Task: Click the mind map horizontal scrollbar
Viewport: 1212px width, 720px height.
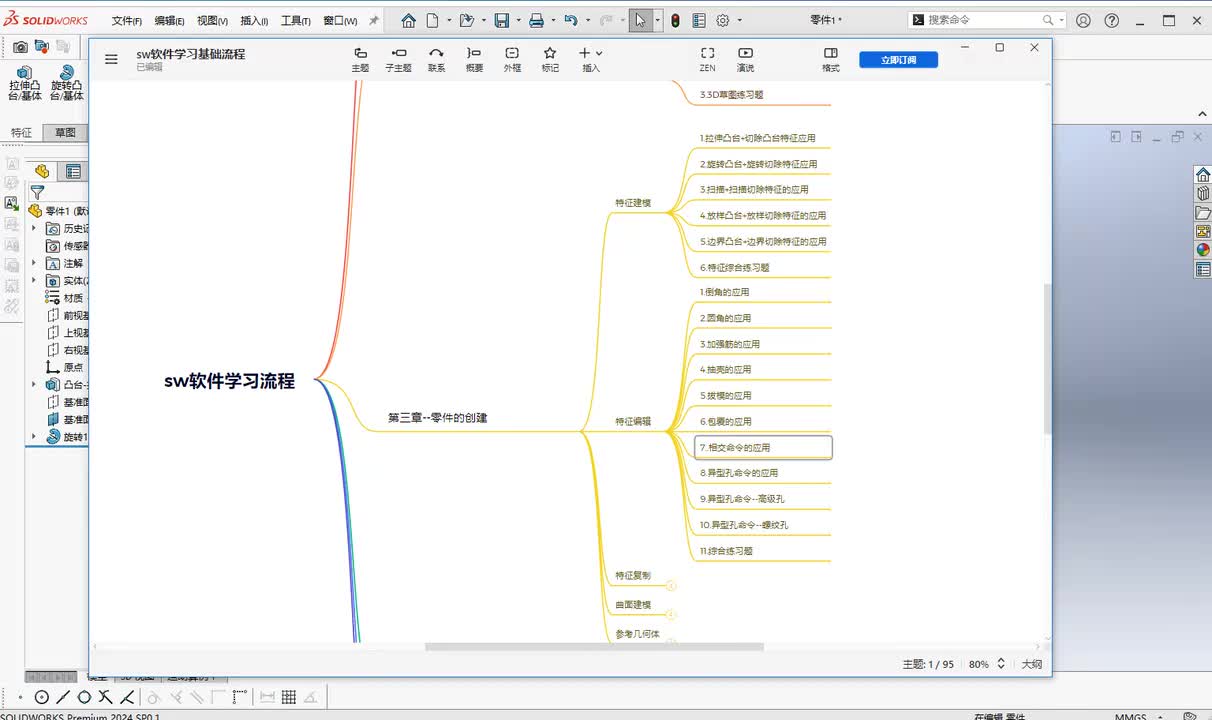Action: click(x=594, y=647)
